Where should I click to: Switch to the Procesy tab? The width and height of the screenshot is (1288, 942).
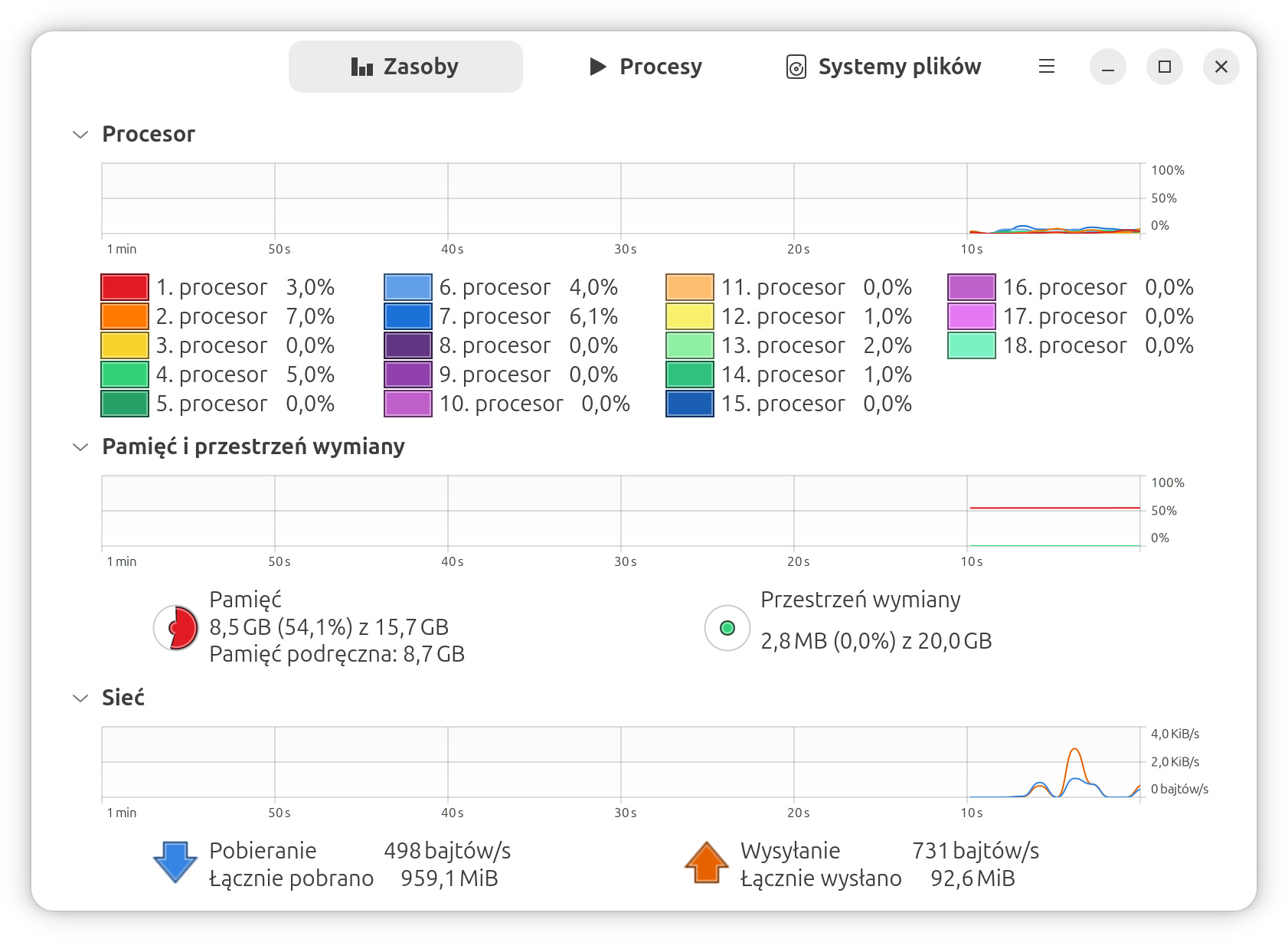point(645,67)
